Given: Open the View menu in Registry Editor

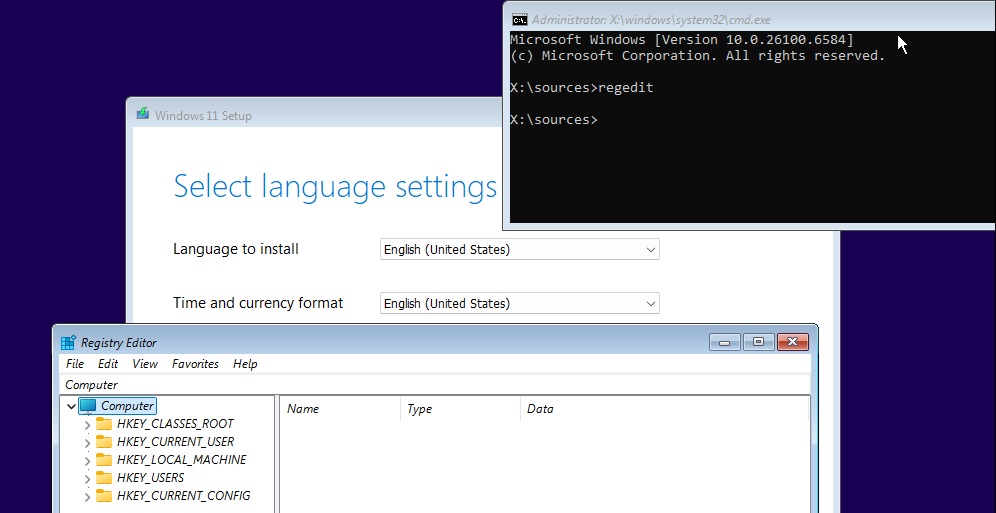Looking at the screenshot, I should [145, 364].
